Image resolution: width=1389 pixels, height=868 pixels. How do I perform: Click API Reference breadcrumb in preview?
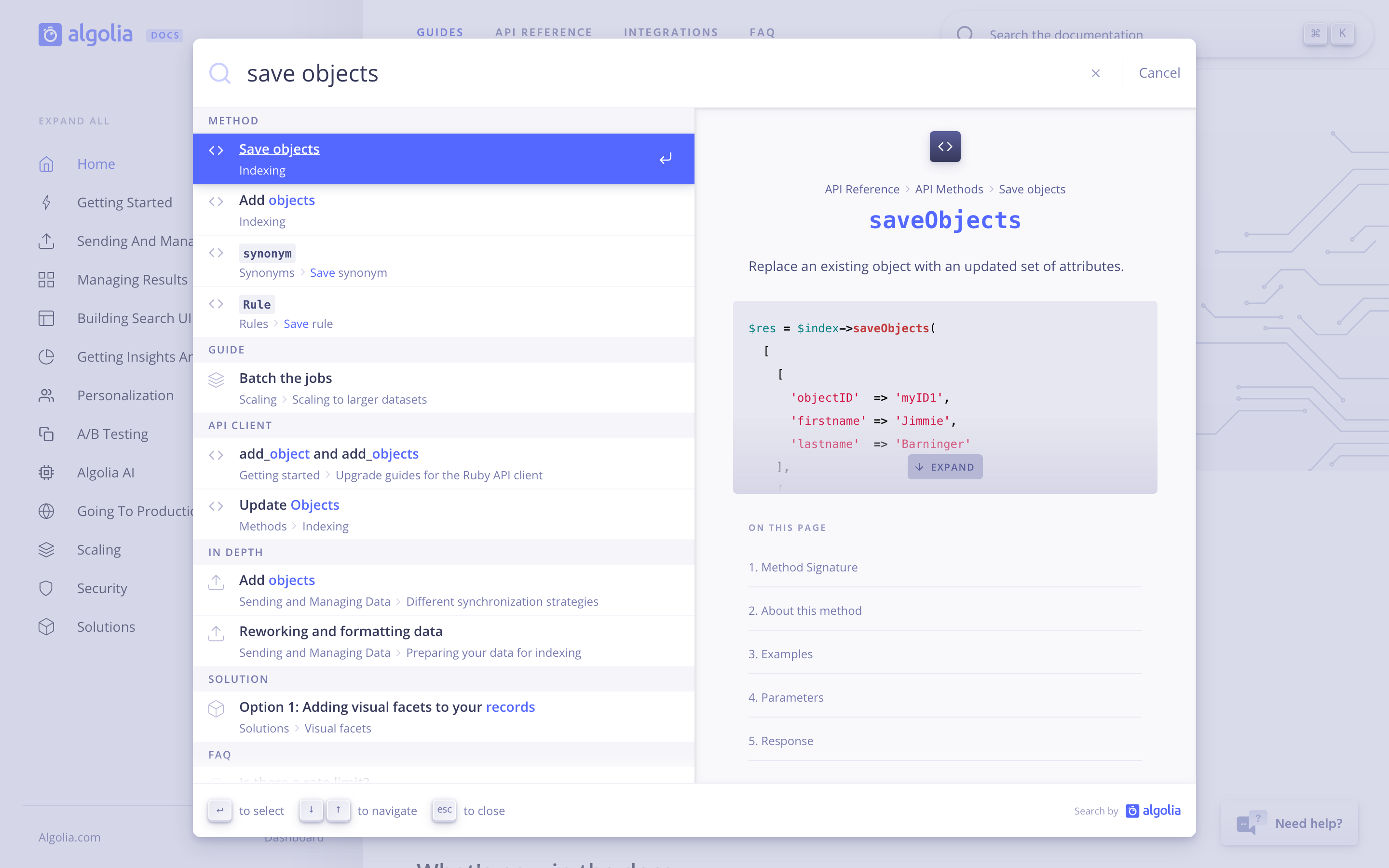click(x=861, y=189)
